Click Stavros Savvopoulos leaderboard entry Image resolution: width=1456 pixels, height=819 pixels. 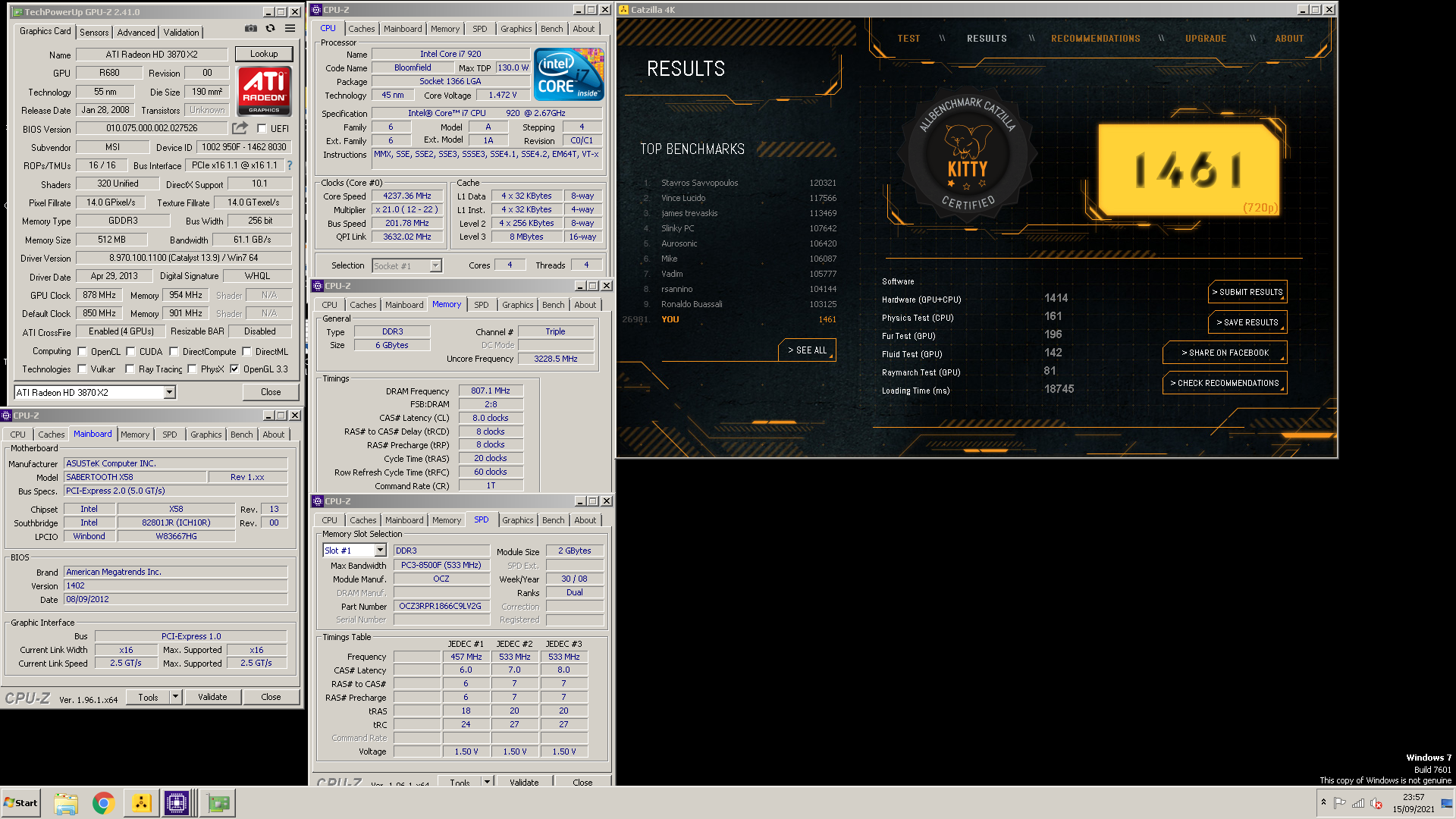[739, 183]
